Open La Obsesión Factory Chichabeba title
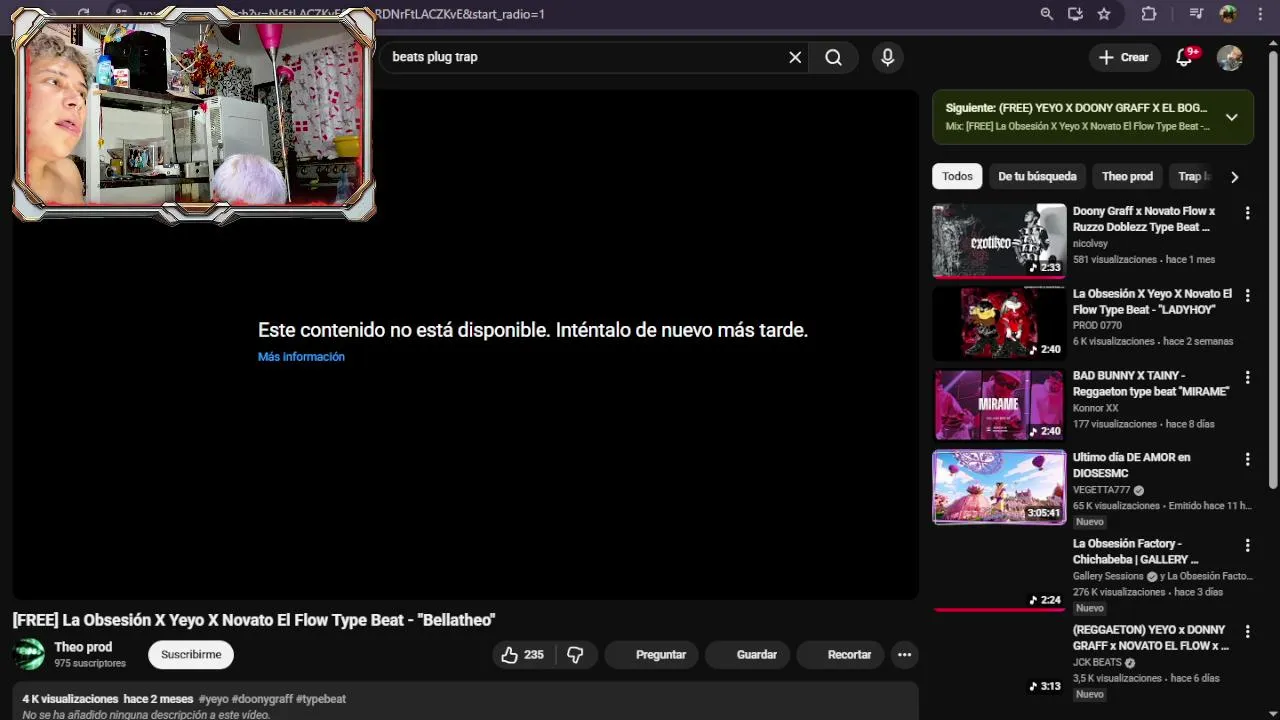 (1135, 552)
